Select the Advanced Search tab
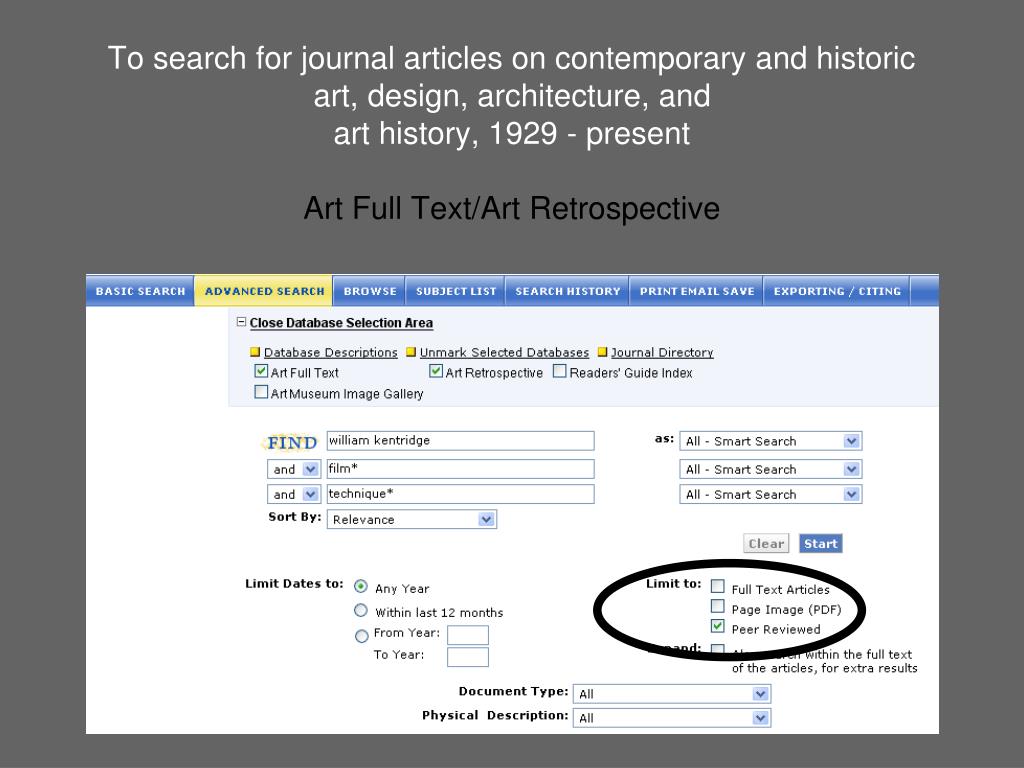This screenshot has width=1024, height=768. point(264,291)
